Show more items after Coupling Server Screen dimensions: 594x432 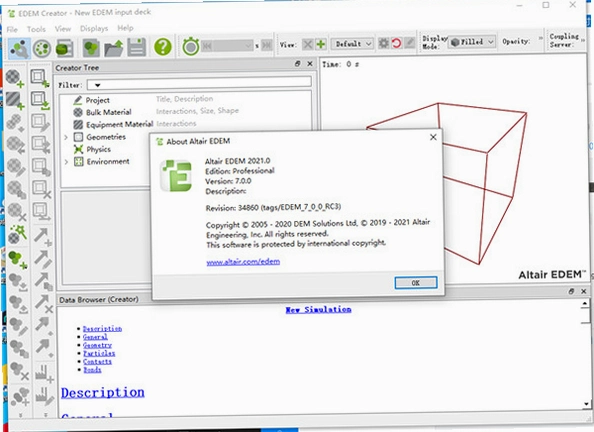582,39
